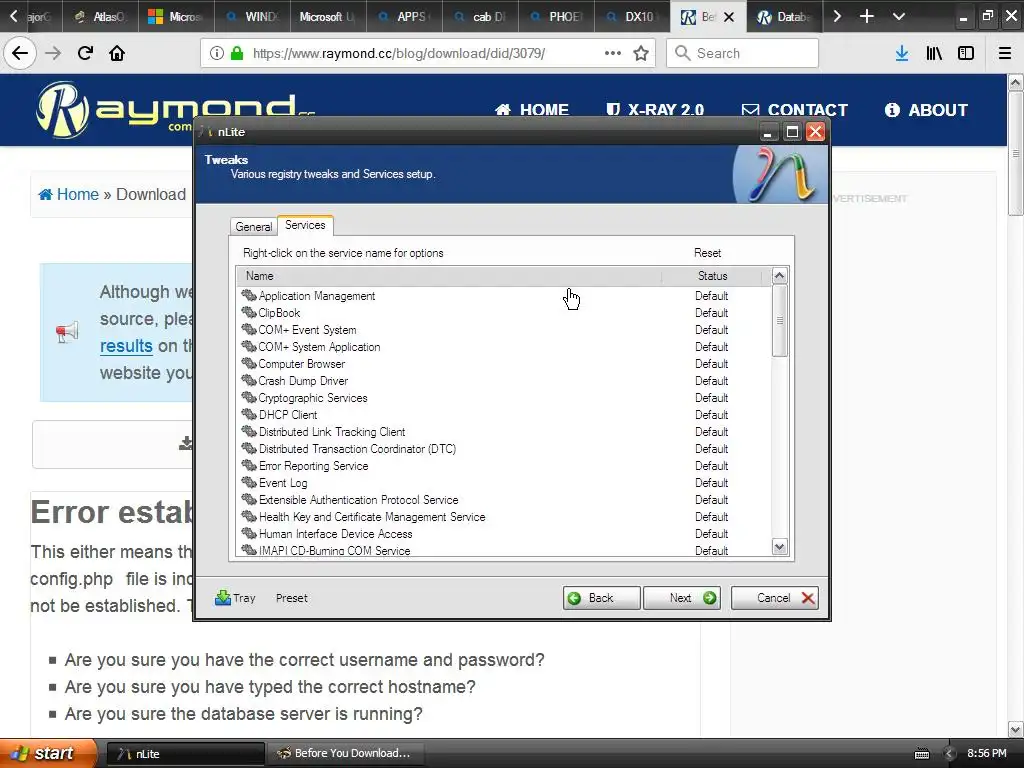The width and height of the screenshot is (1024, 768).
Task: Select the Application Management service gear icon
Action: click(249, 296)
